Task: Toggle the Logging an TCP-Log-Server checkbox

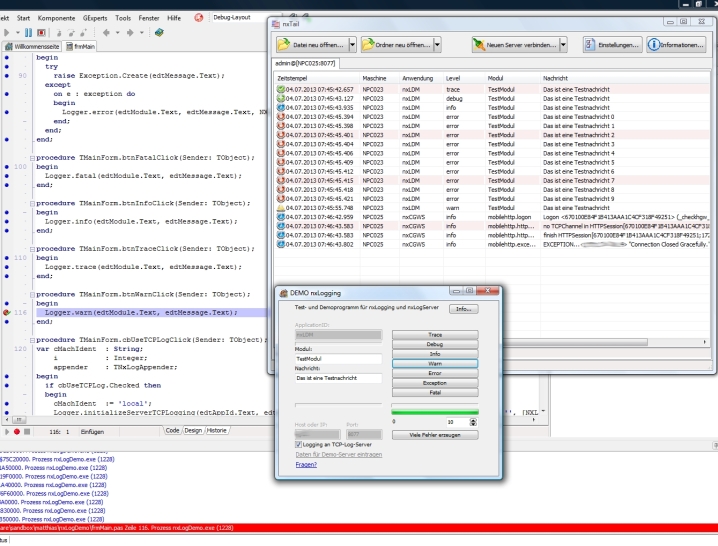Action: coord(298,443)
